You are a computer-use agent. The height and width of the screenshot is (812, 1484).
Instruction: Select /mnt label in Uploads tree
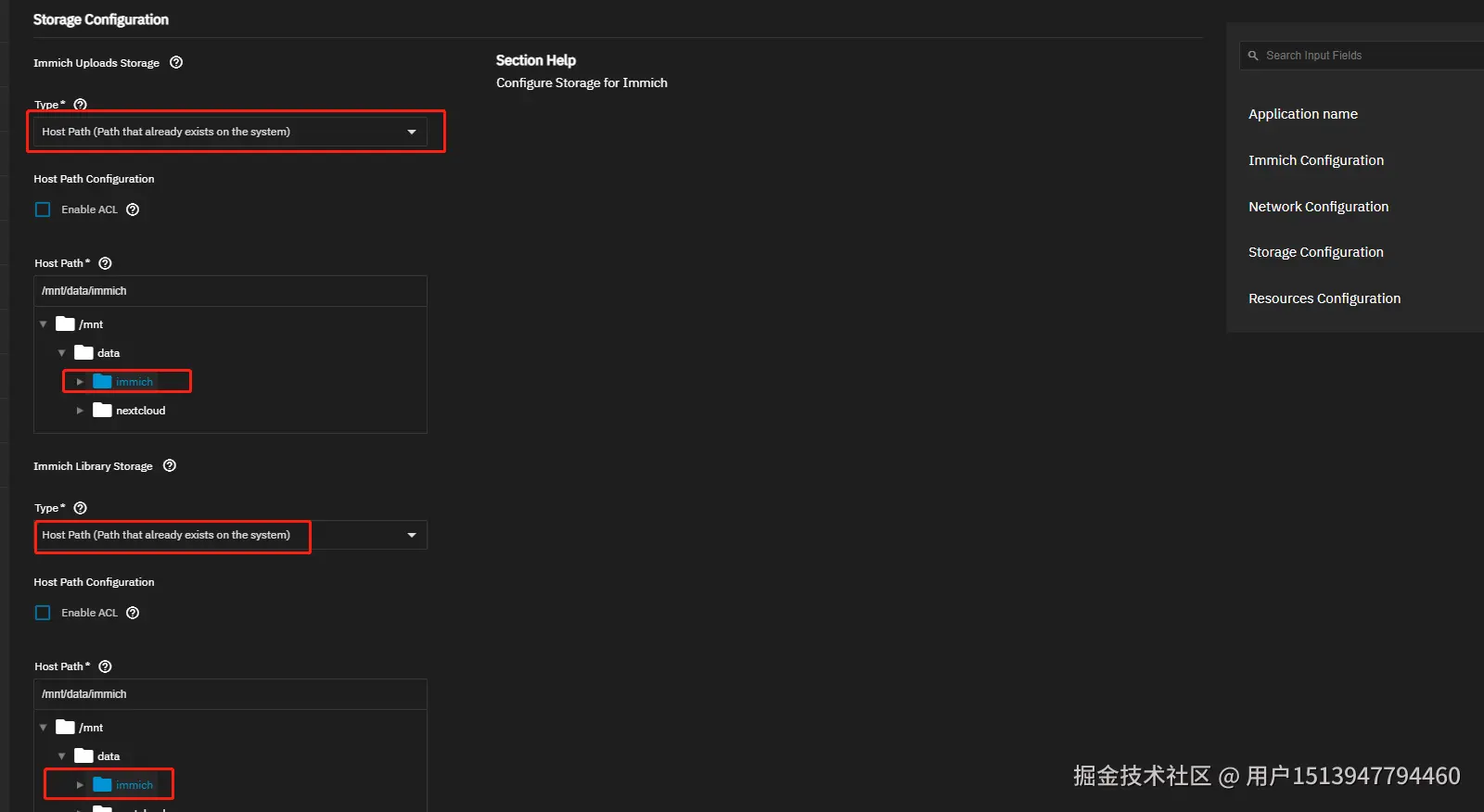(91, 324)
